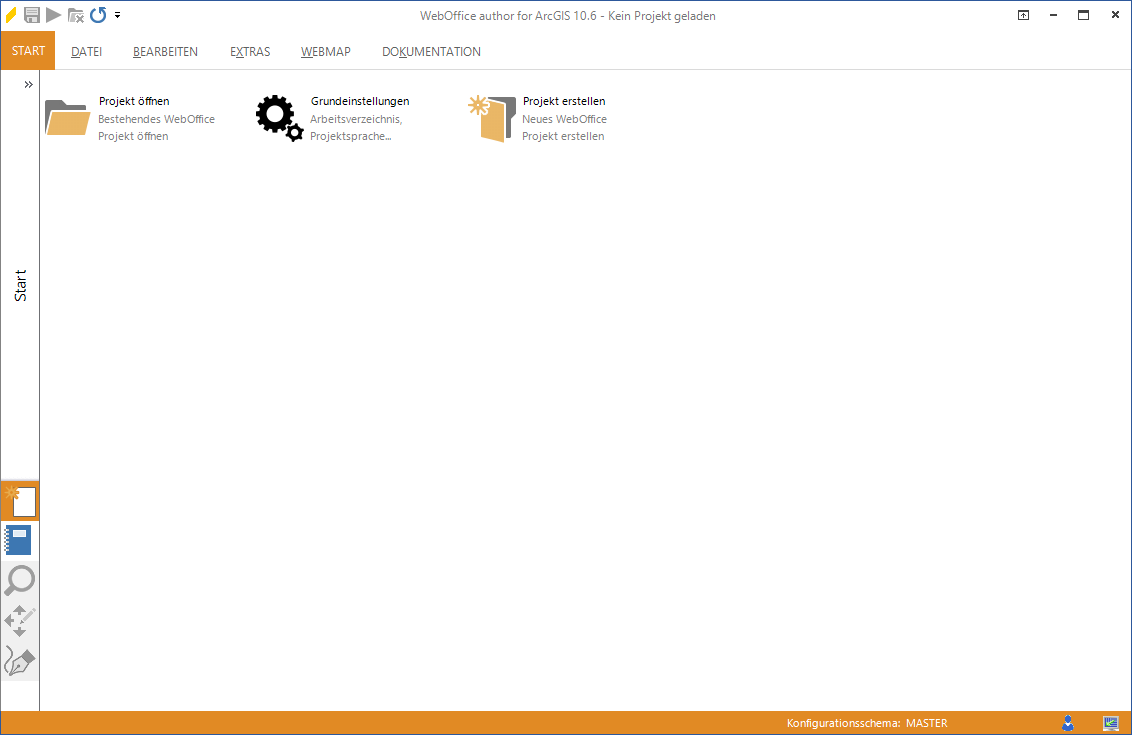The image size is (1132, 735).
Task: Click the Projekt öffnen folder icon
Action: (67, 118)
